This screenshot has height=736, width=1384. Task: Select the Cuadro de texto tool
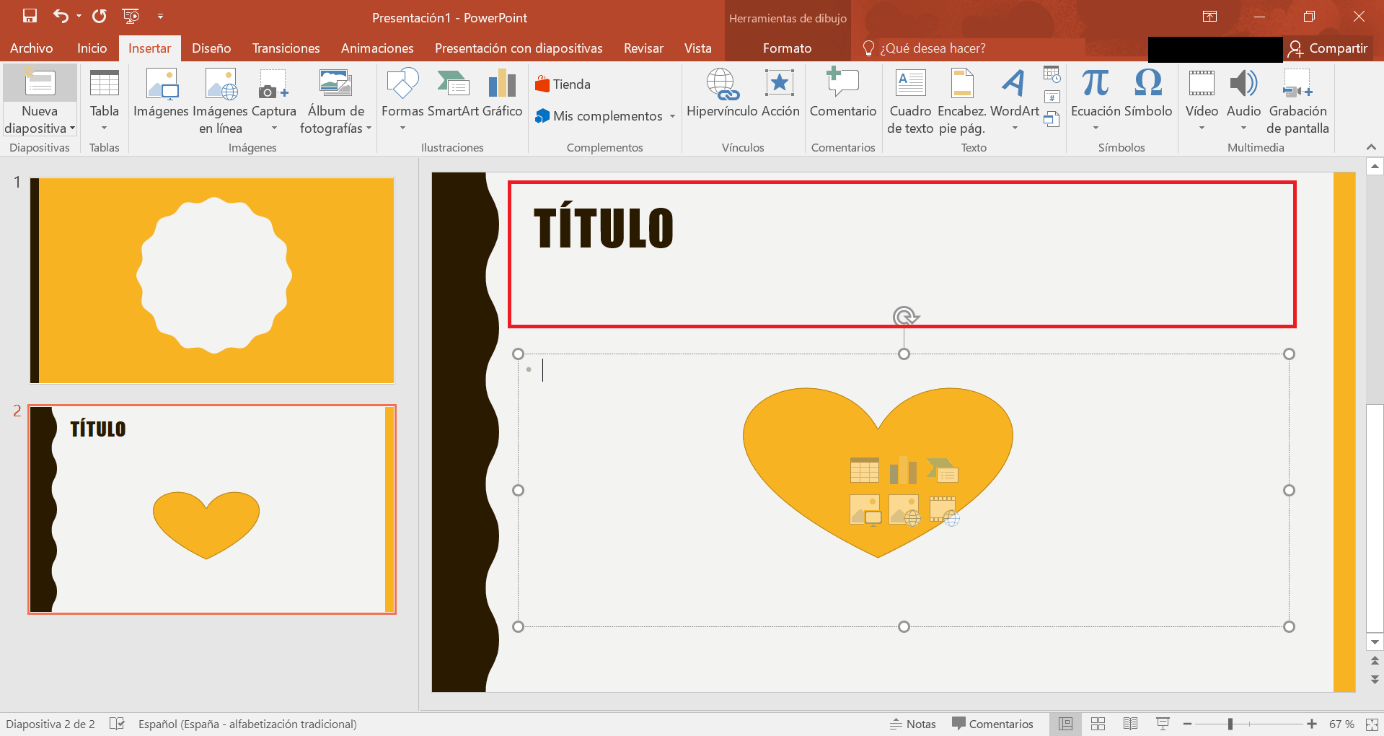910,101
